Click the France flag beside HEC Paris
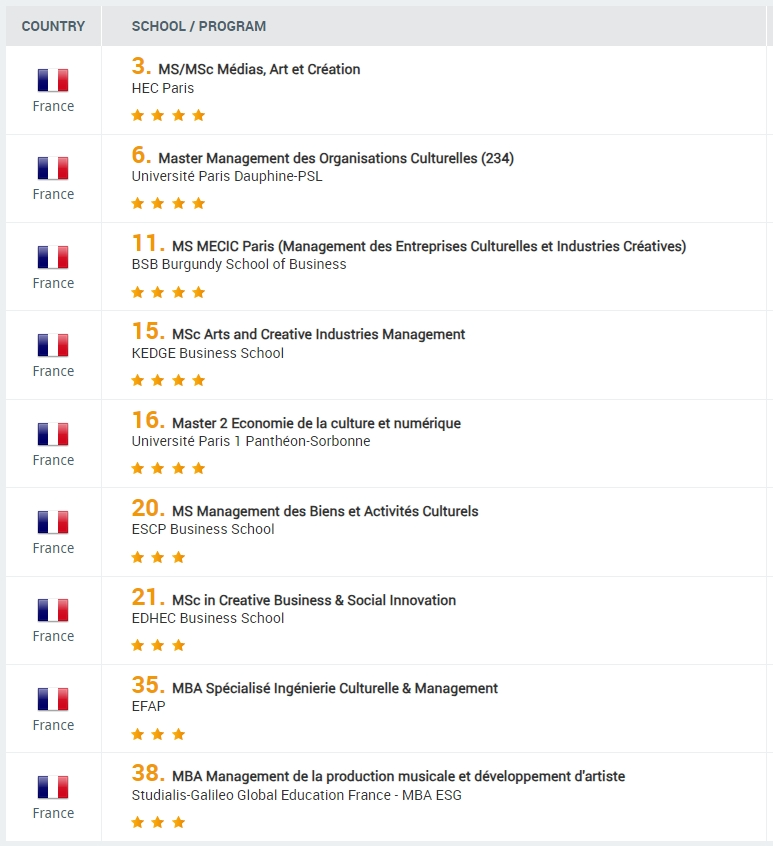Screen dimensions: 773x846 coord(53,80)
